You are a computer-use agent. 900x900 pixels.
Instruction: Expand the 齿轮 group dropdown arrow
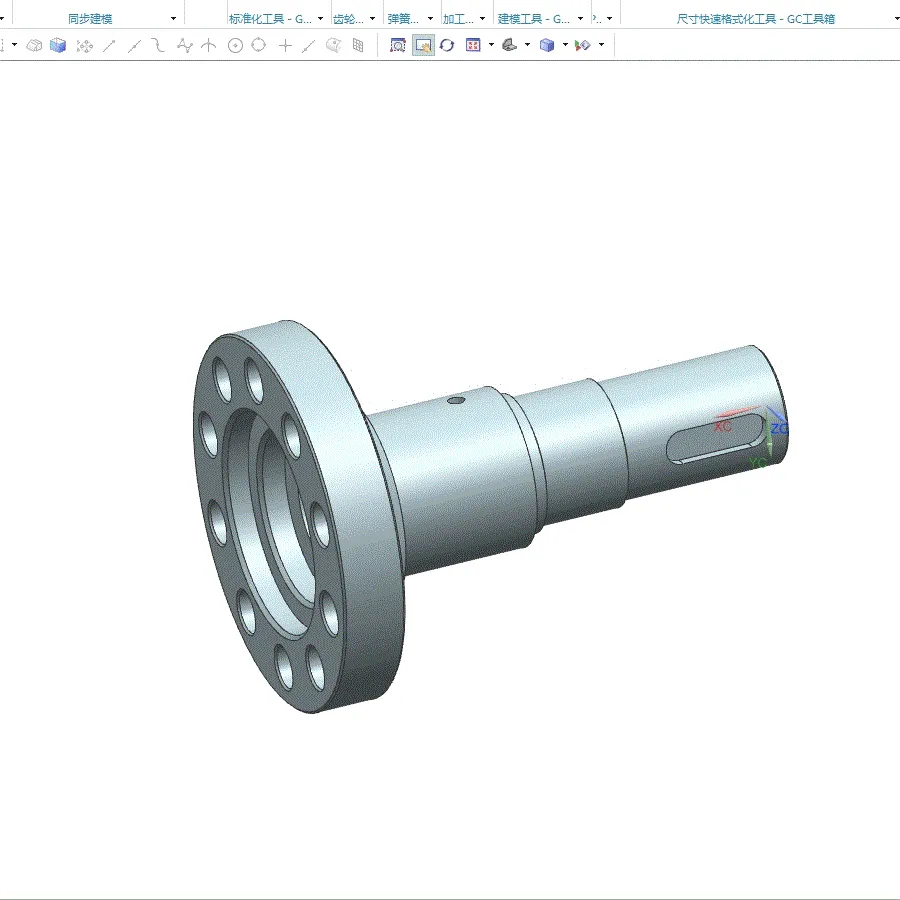click(373, 19)
